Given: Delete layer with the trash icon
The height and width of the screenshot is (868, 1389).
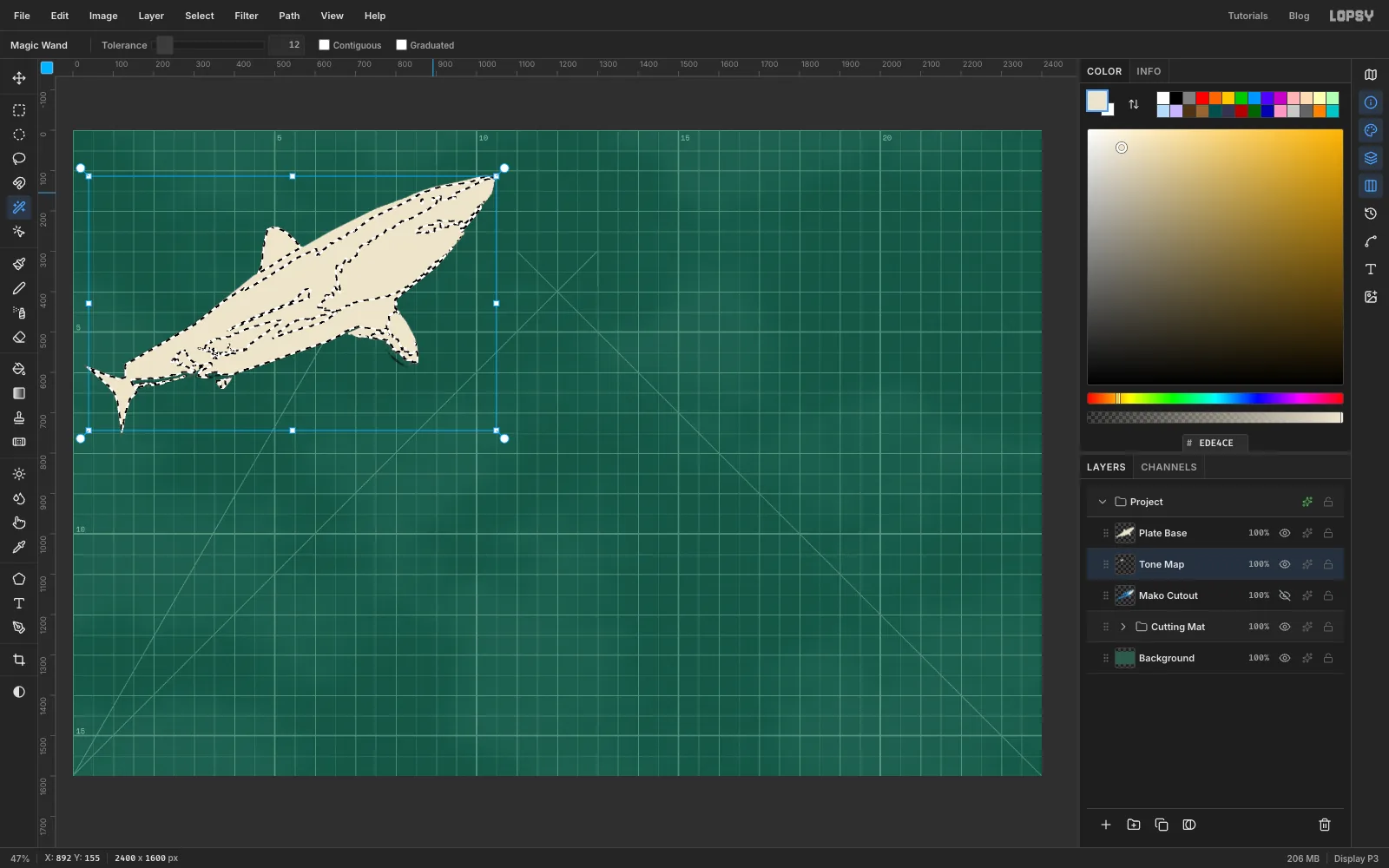Looking at the screenshot, I should [x=1325, y=825].
